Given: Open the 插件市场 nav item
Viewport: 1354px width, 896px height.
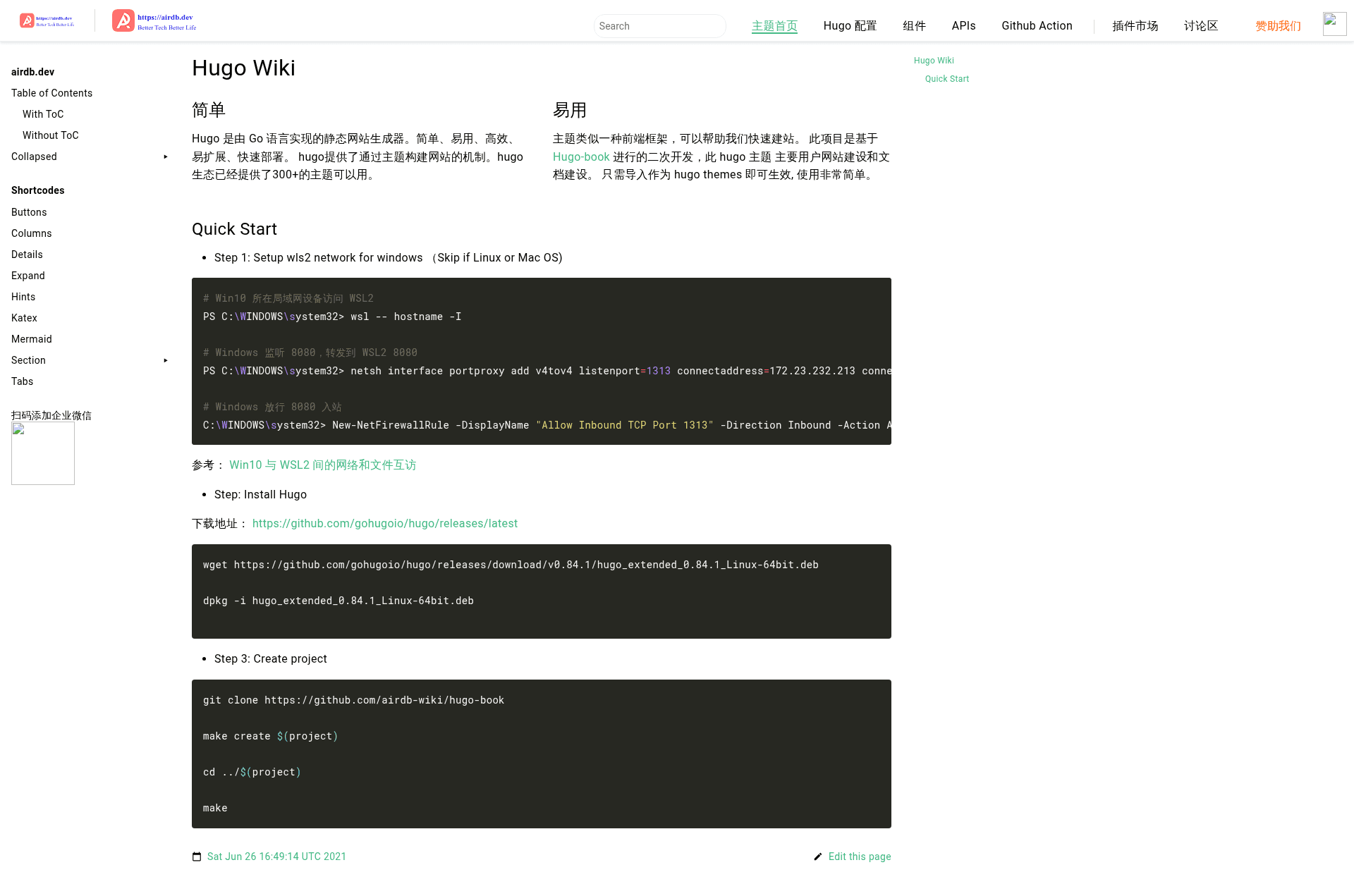Looking at the screenshot, I should click(1135, 26).
